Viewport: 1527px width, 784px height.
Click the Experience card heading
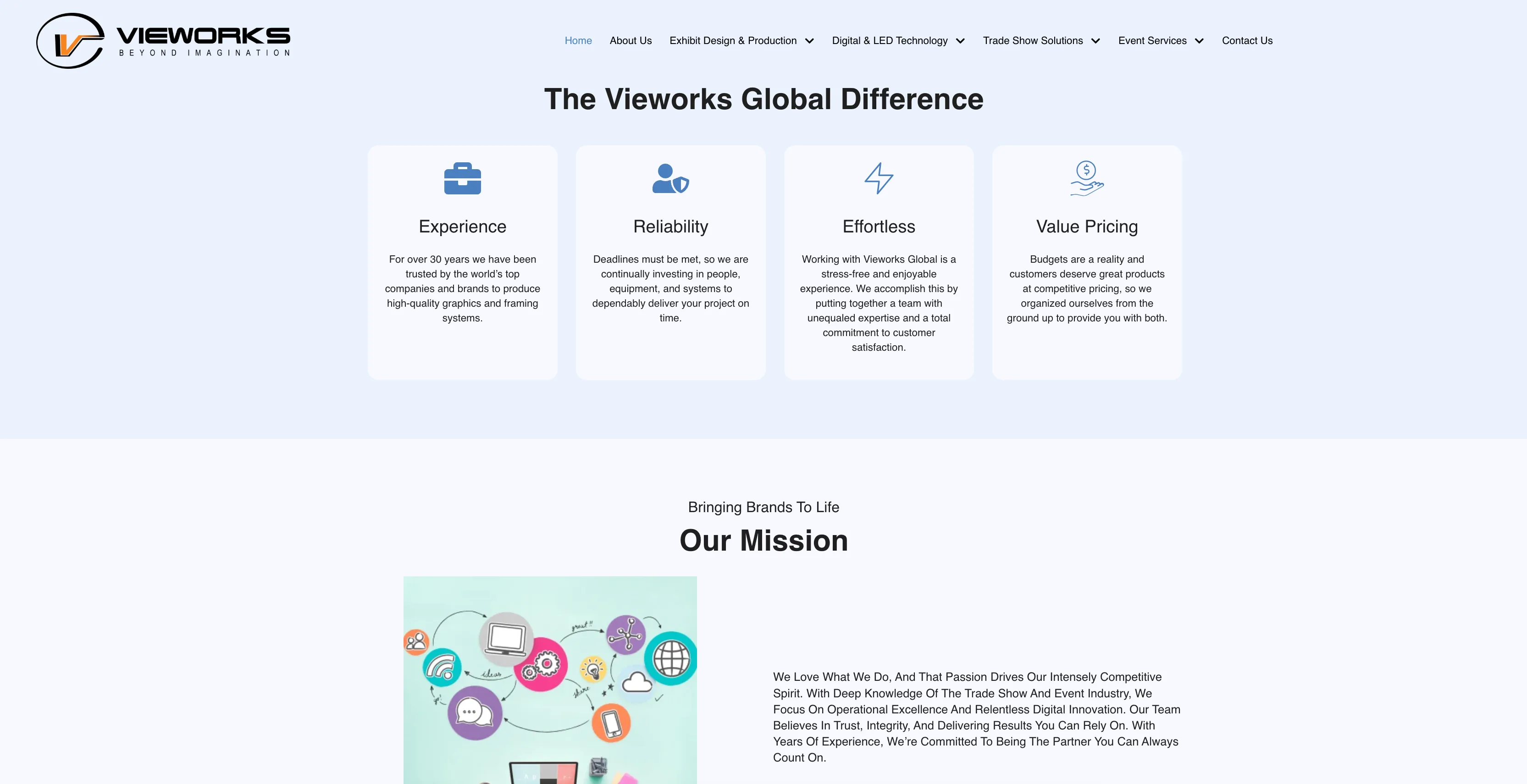coord(462,226)
